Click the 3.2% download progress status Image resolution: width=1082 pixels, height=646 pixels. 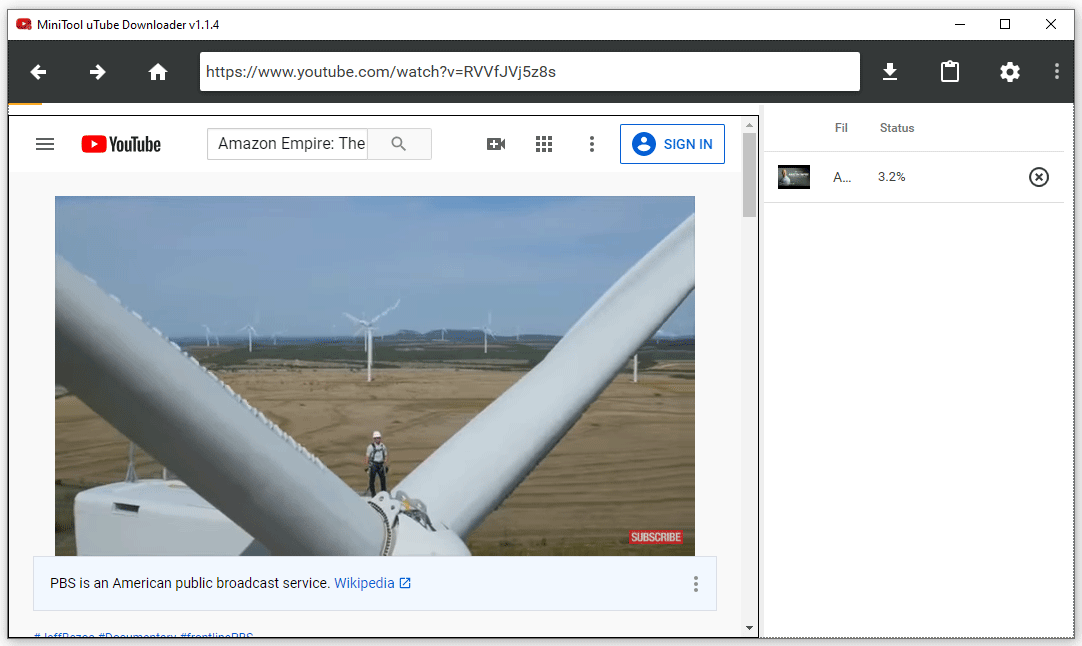[891, 176]
